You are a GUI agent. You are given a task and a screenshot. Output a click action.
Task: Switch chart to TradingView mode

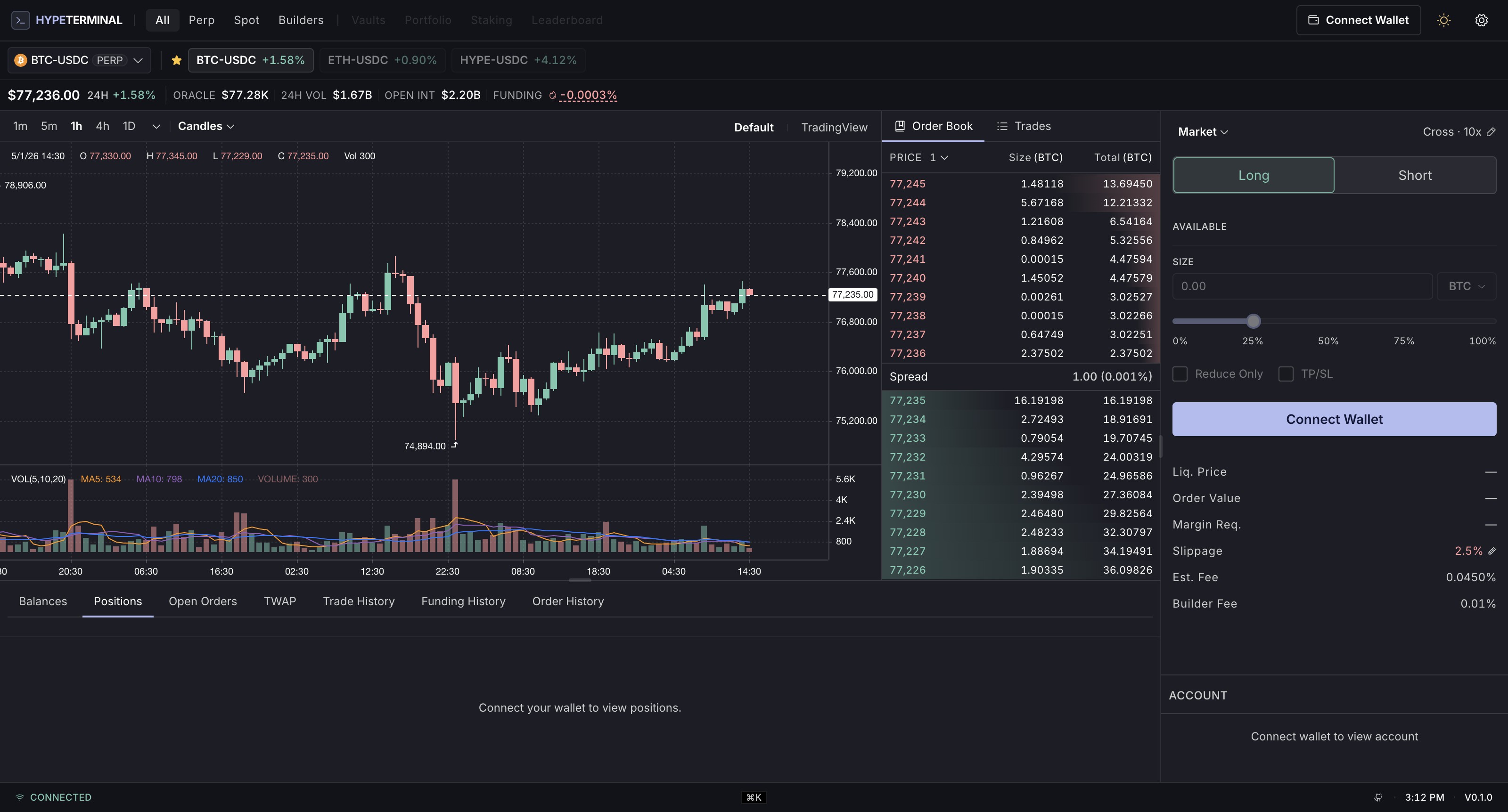tap(834, 128)
